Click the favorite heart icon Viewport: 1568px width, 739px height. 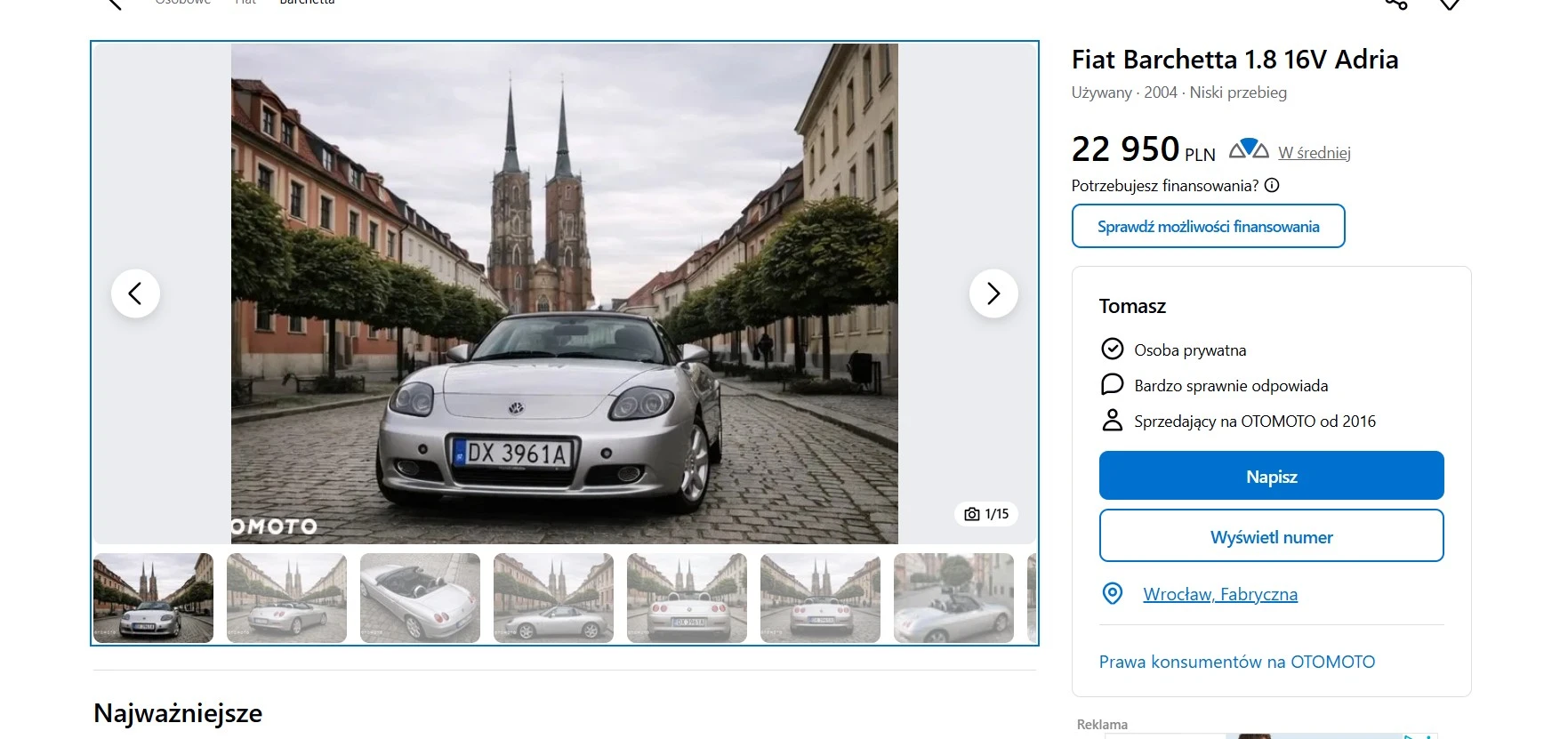[x=1449, y=4]
